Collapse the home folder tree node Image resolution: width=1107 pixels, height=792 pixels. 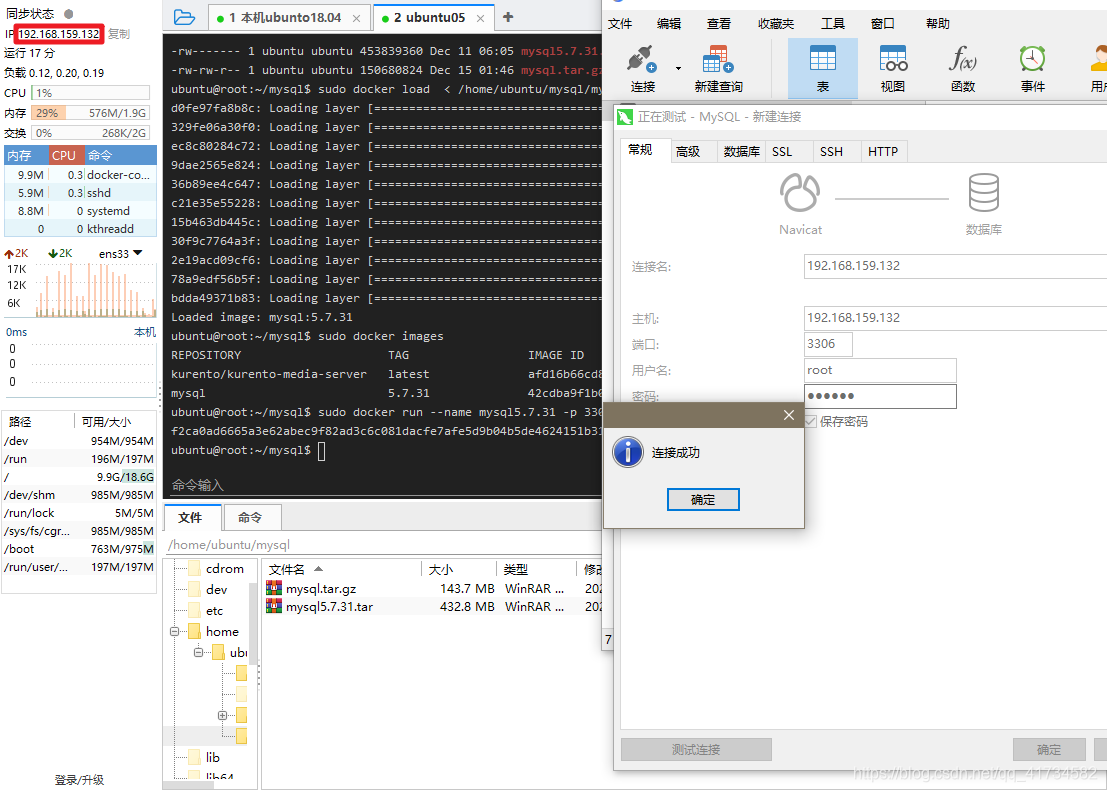pos(174,632)
